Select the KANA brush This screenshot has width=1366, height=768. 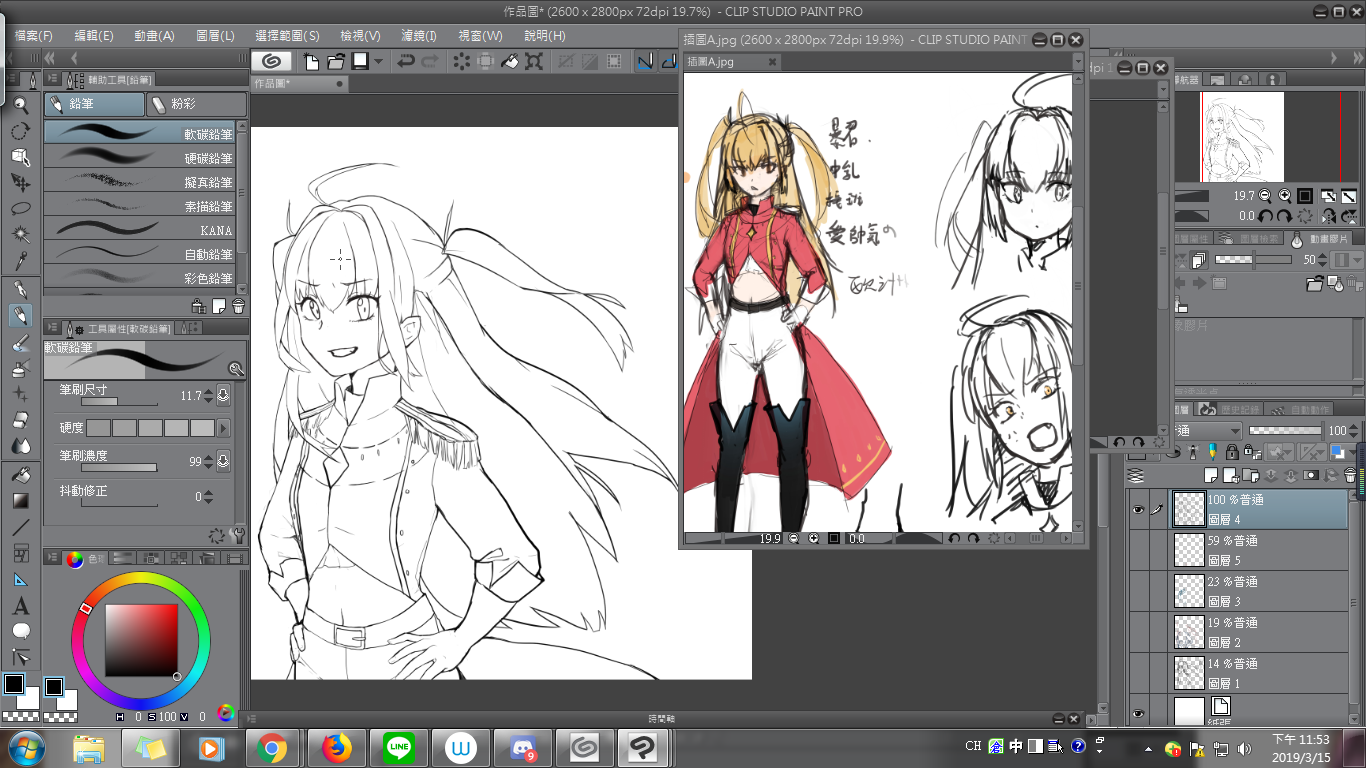click(140, 230)
